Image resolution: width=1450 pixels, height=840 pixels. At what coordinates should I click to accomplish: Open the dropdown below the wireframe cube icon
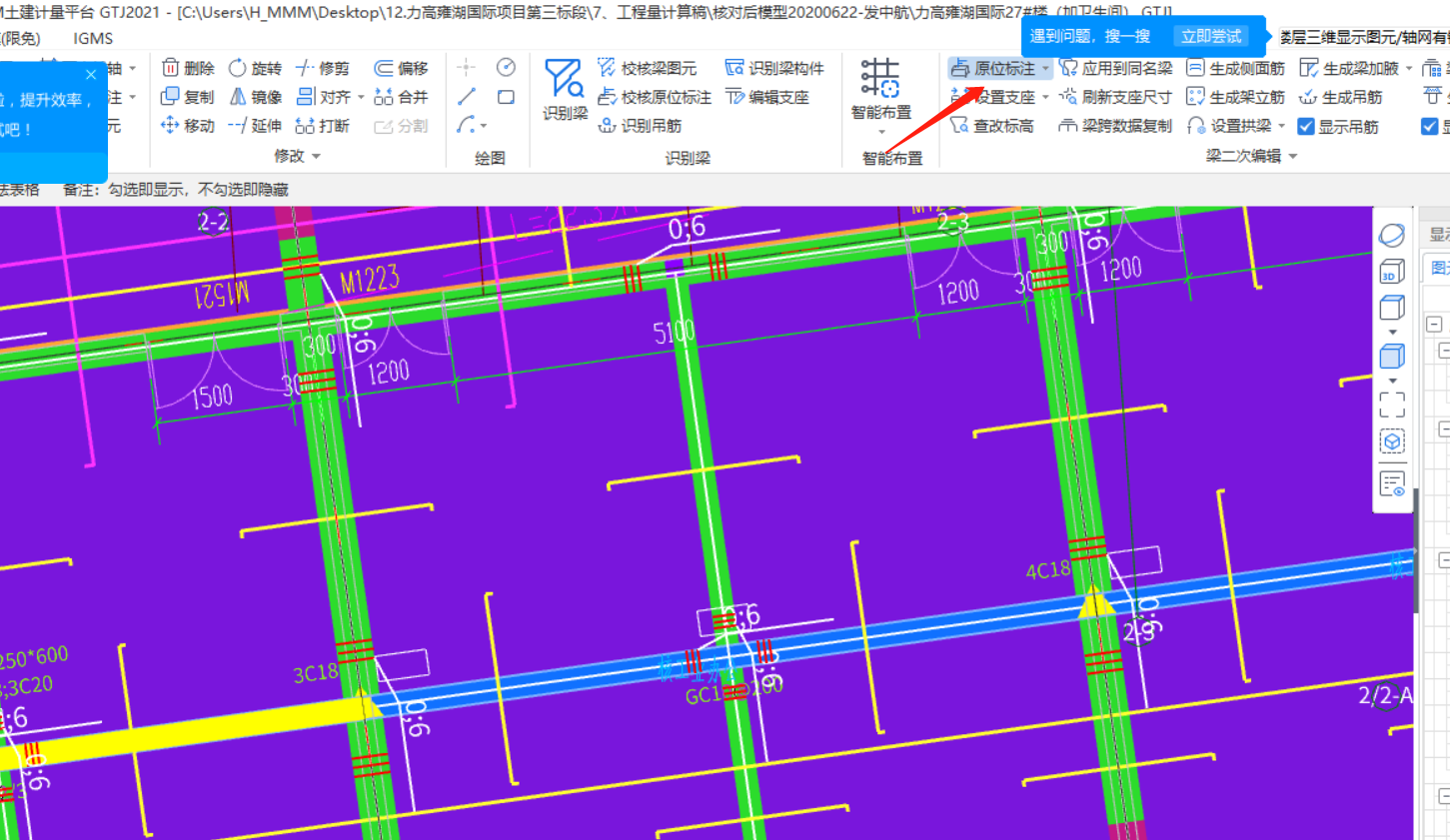click(x=1392, y=332)
